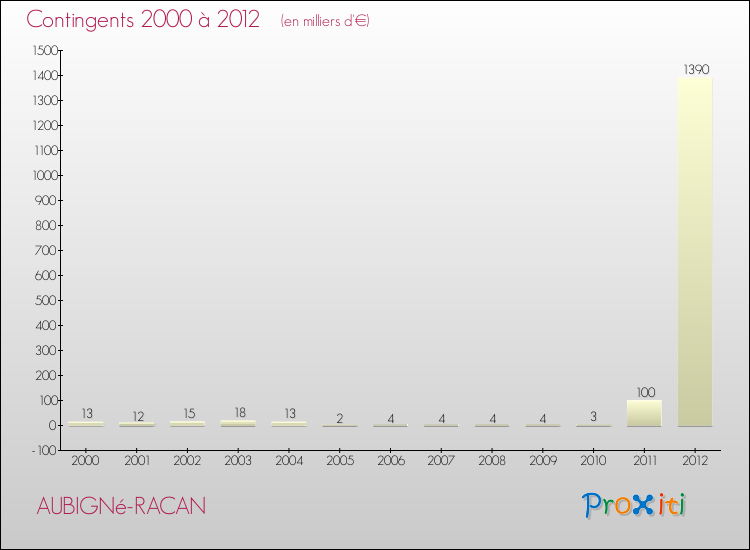This screenshot has width=750, height=550.
Task: Click the 2005 x-axis label
Action: [340, 461]
